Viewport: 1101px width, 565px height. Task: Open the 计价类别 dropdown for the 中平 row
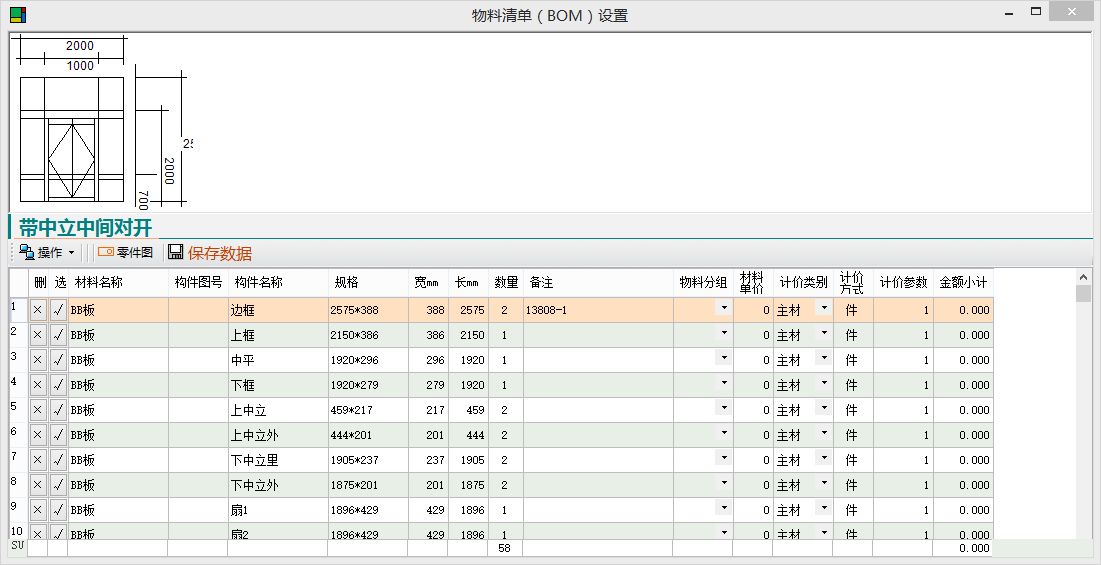point(823,358)
